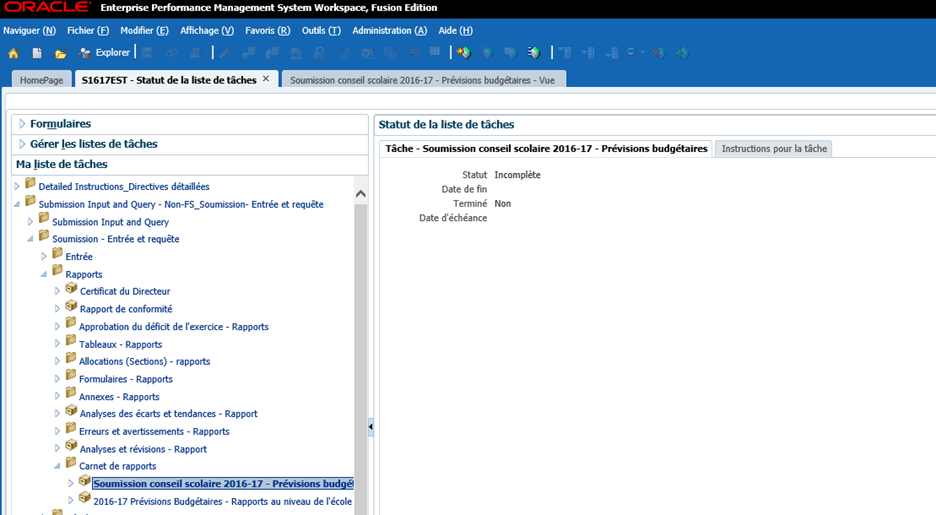Click the folder icon beside Detailed Instructions_Directives détaillées
Viewport: 936px width, 515px height.
coord(30,185)
